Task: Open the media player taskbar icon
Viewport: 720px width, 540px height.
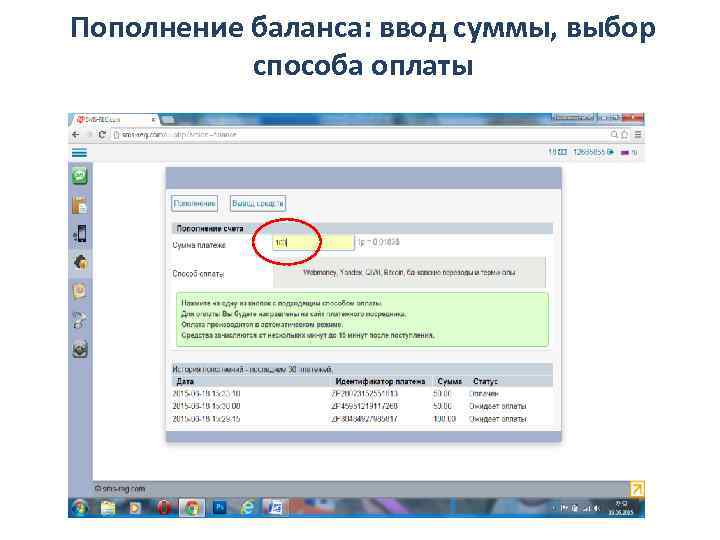Action: [135, 508]
